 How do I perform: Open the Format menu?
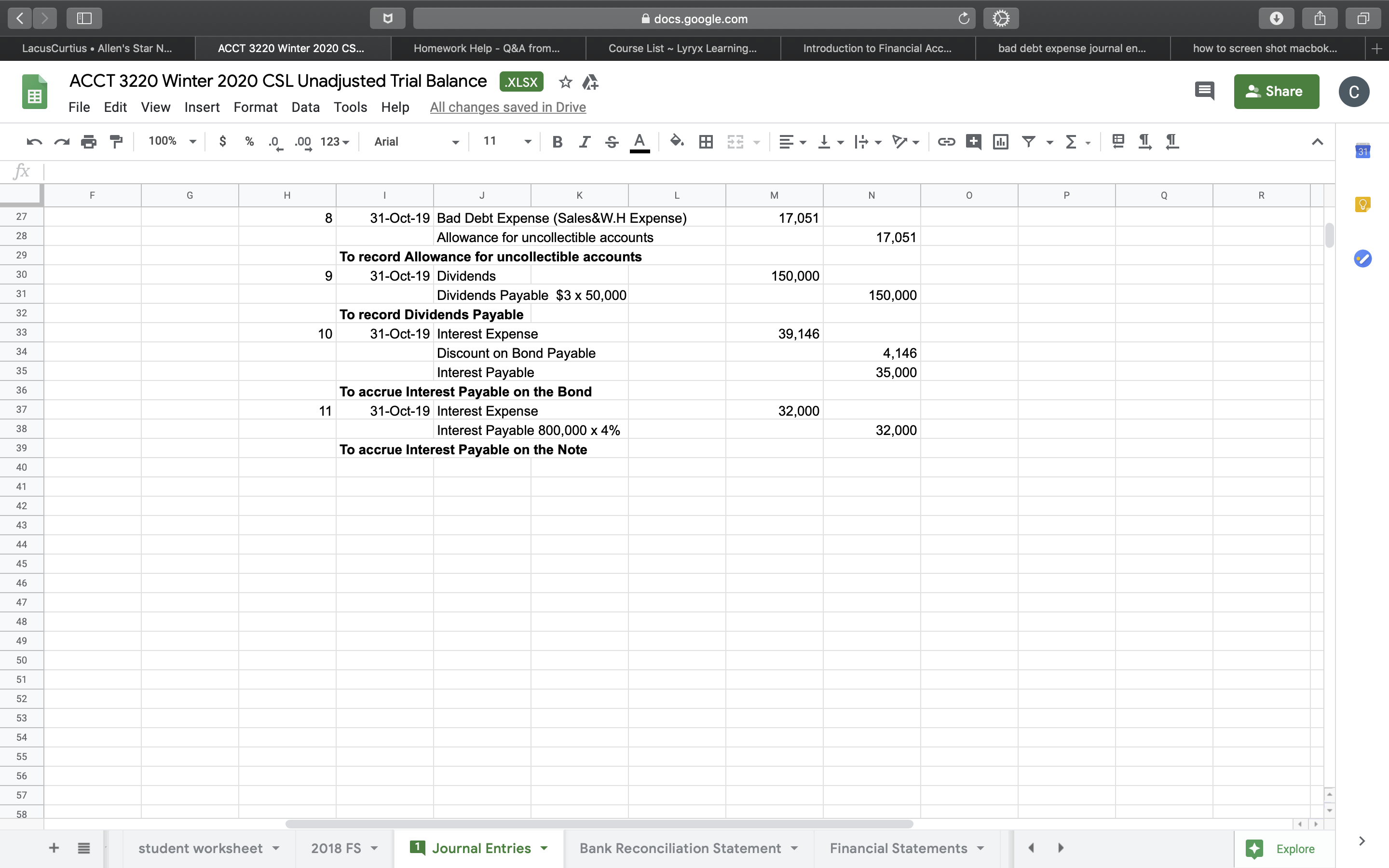[256, 108]
